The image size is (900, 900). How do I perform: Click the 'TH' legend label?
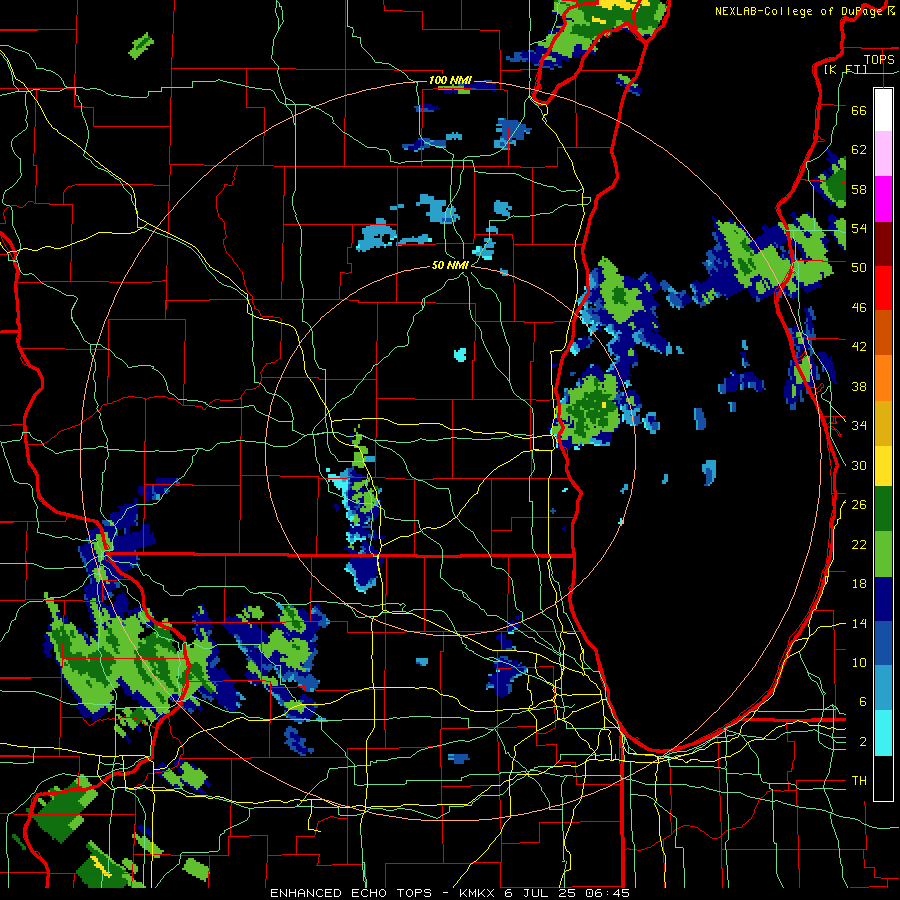click(859, 781)
